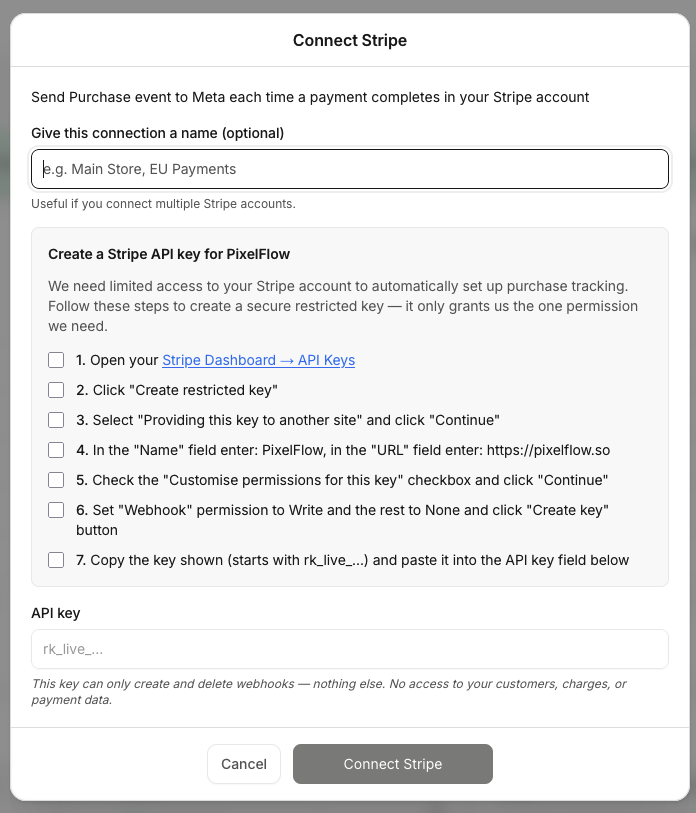Mark step 2 "Create restricted key" complete
The height and width of the screenshot is (813, 696).
56,390
